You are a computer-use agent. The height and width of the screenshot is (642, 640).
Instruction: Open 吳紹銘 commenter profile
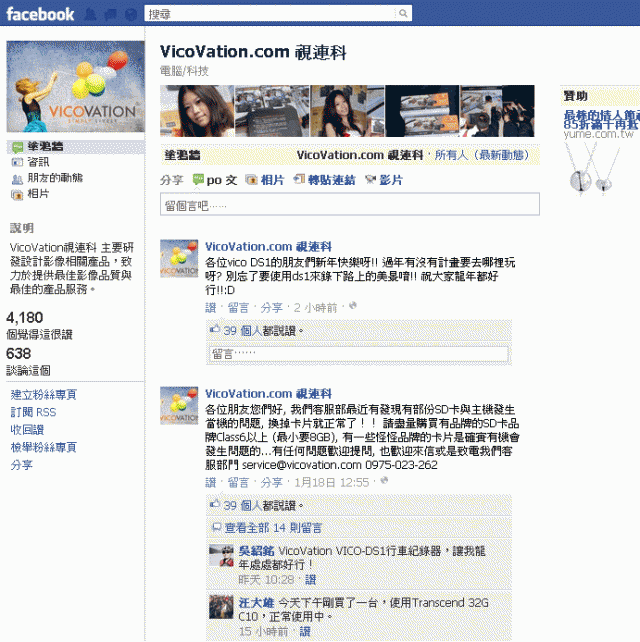tap(256, 551)
